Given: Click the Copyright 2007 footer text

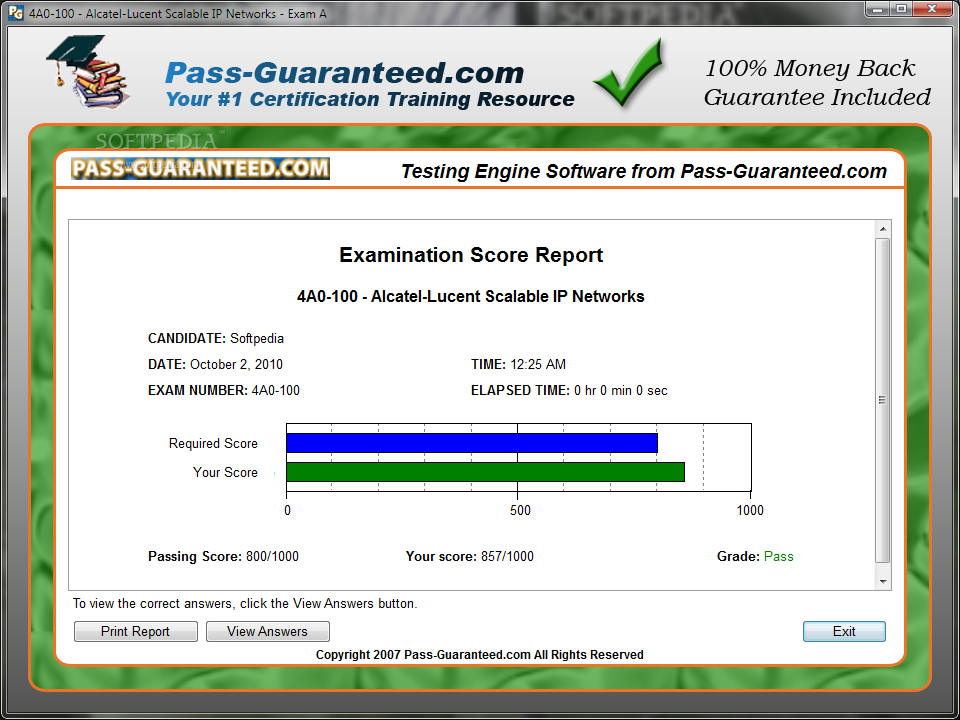Looking at the screenshot, I should [479, 654].
